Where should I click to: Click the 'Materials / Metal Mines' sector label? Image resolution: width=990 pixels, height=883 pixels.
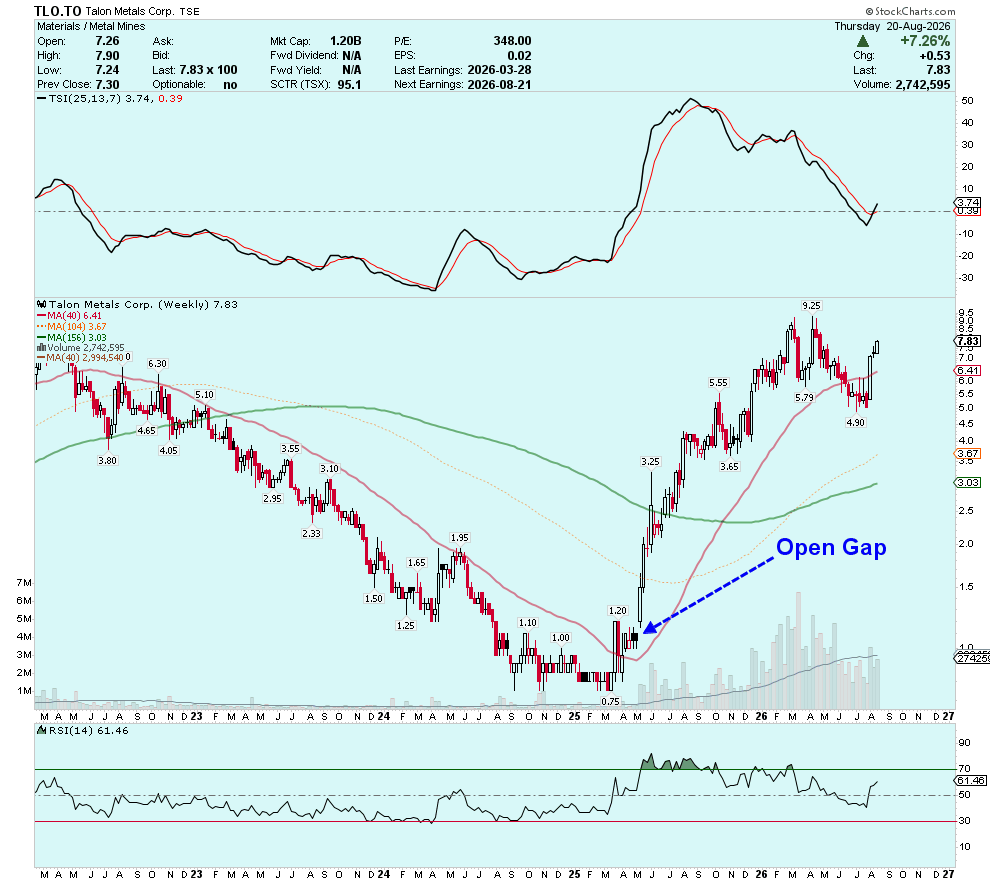pos(91,27)
